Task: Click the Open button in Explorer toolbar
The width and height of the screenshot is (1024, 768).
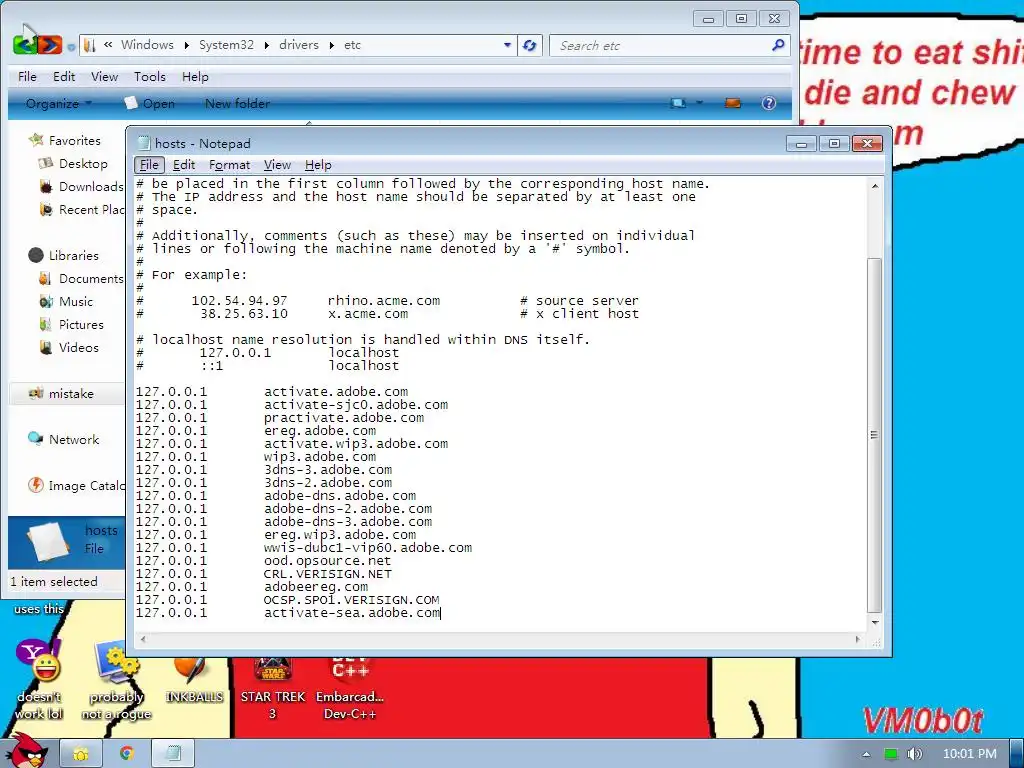Action: tap(150, 103)
